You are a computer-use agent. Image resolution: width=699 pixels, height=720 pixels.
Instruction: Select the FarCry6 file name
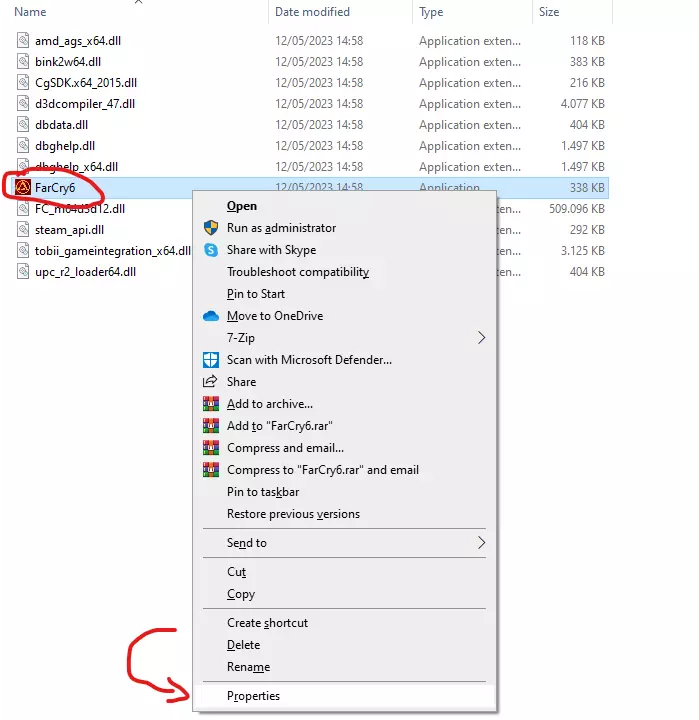pos(55,187)
